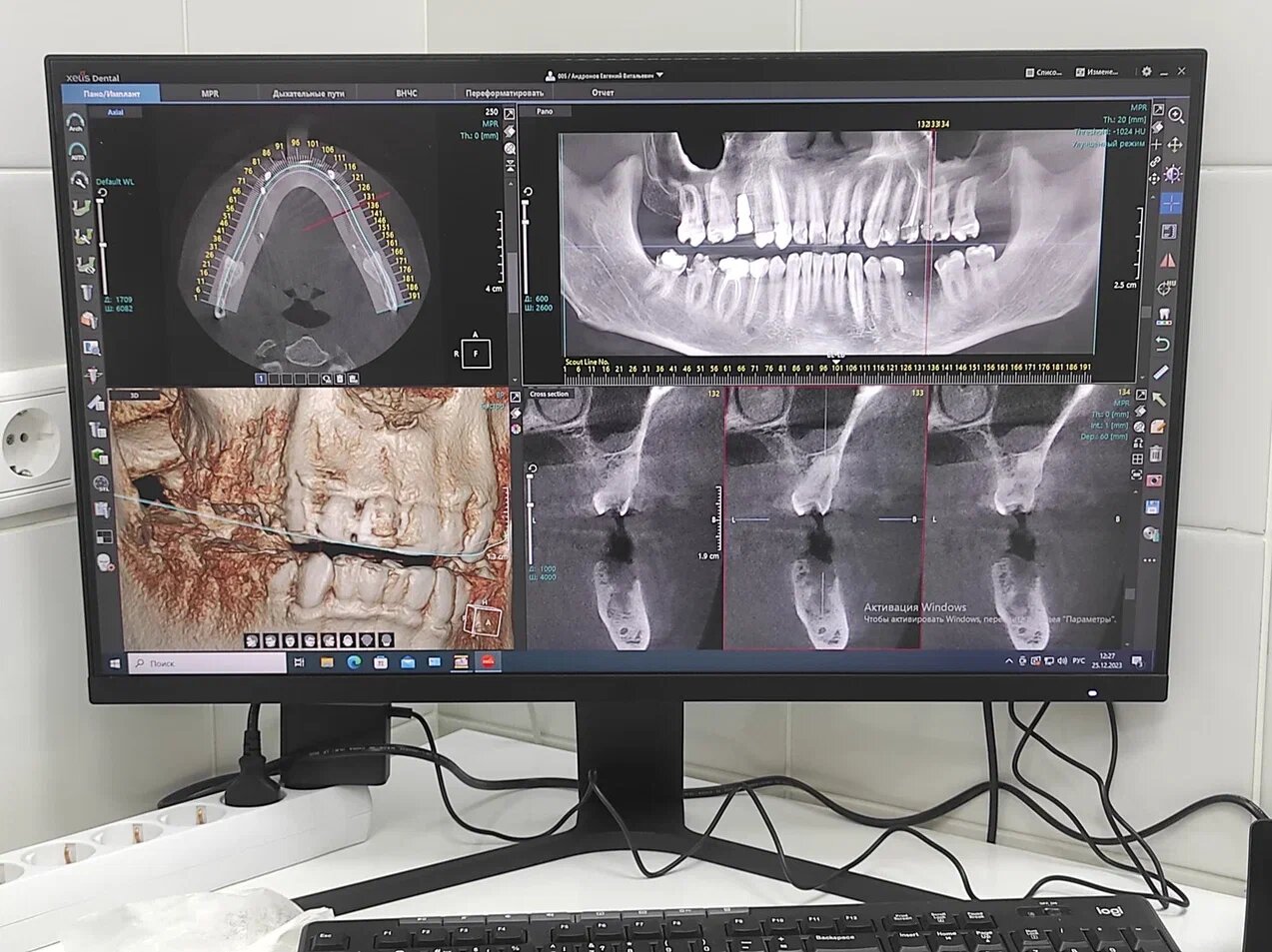This screenshot has height=952, width=1272.
Task: Click the green cube 3D object icon
Action: [99, 457]
